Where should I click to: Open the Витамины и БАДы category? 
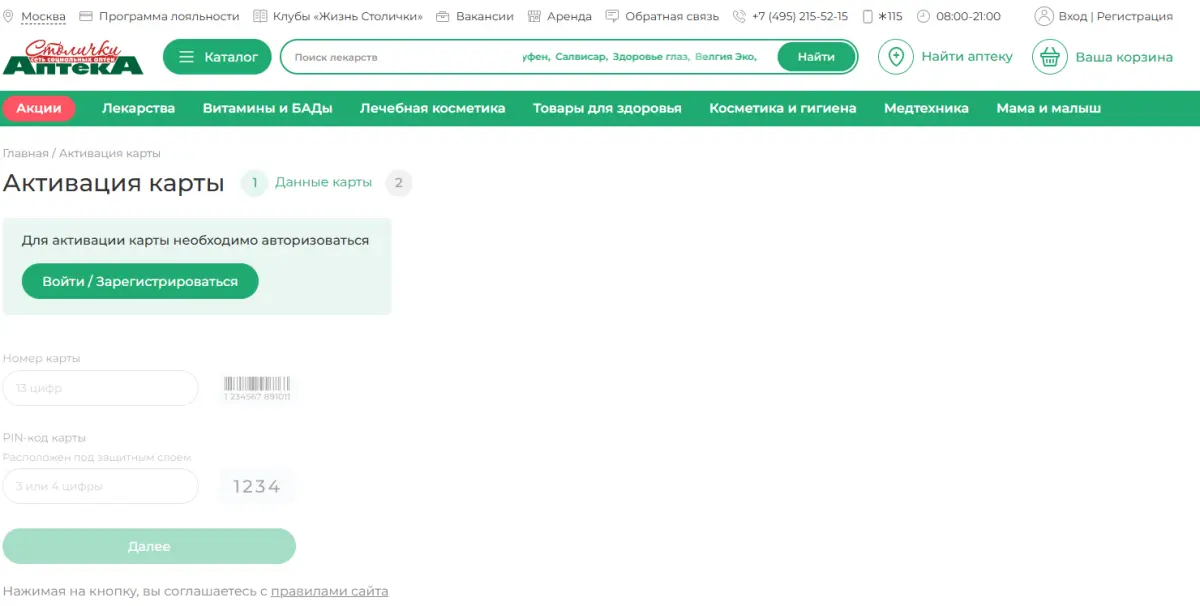(267, 108)
